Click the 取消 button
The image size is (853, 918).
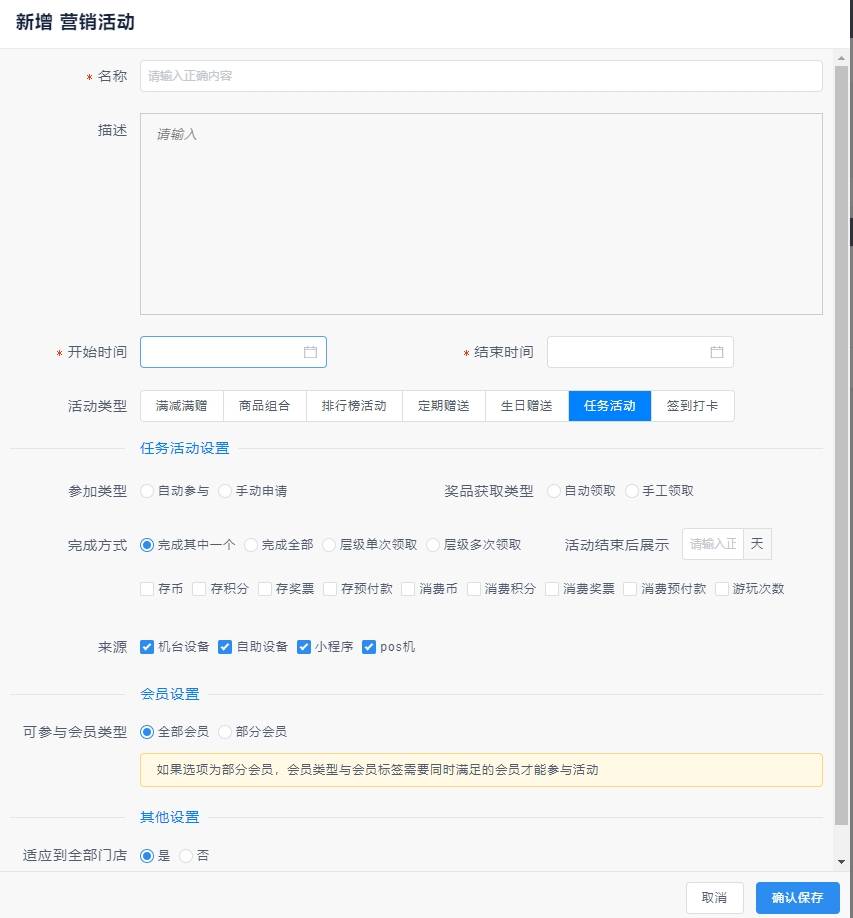(714, 898)
